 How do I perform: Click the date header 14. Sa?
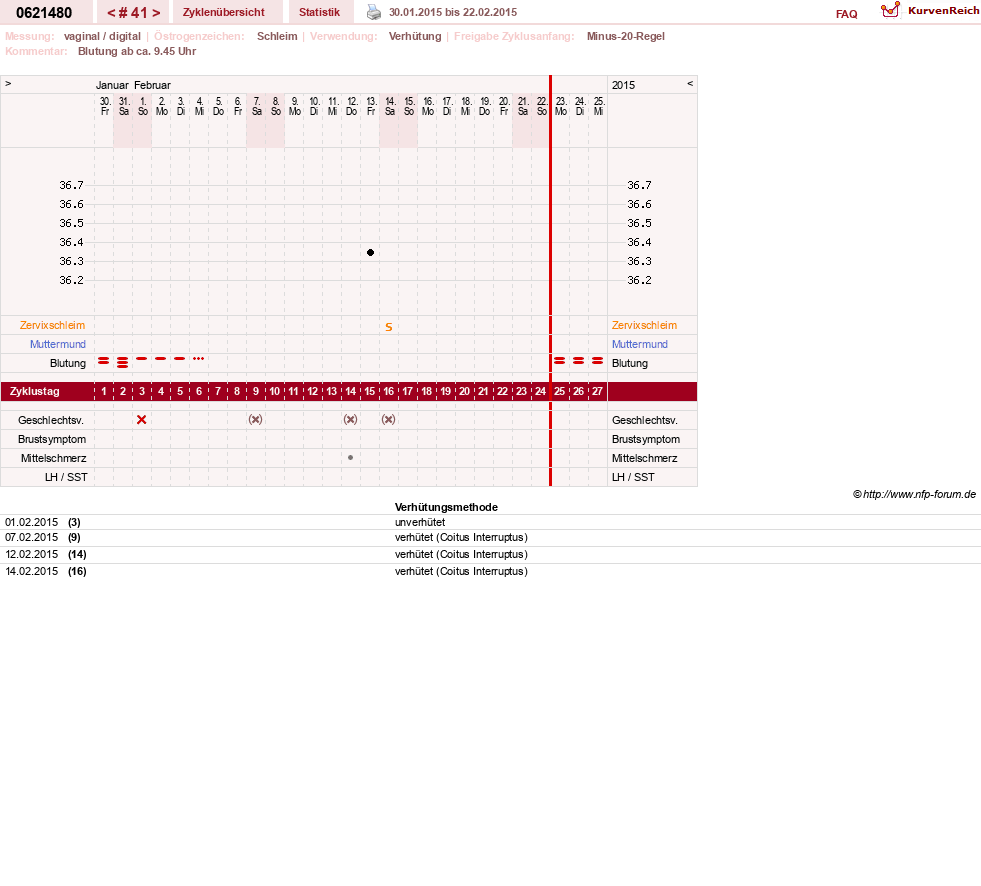(x=390, y=106)
